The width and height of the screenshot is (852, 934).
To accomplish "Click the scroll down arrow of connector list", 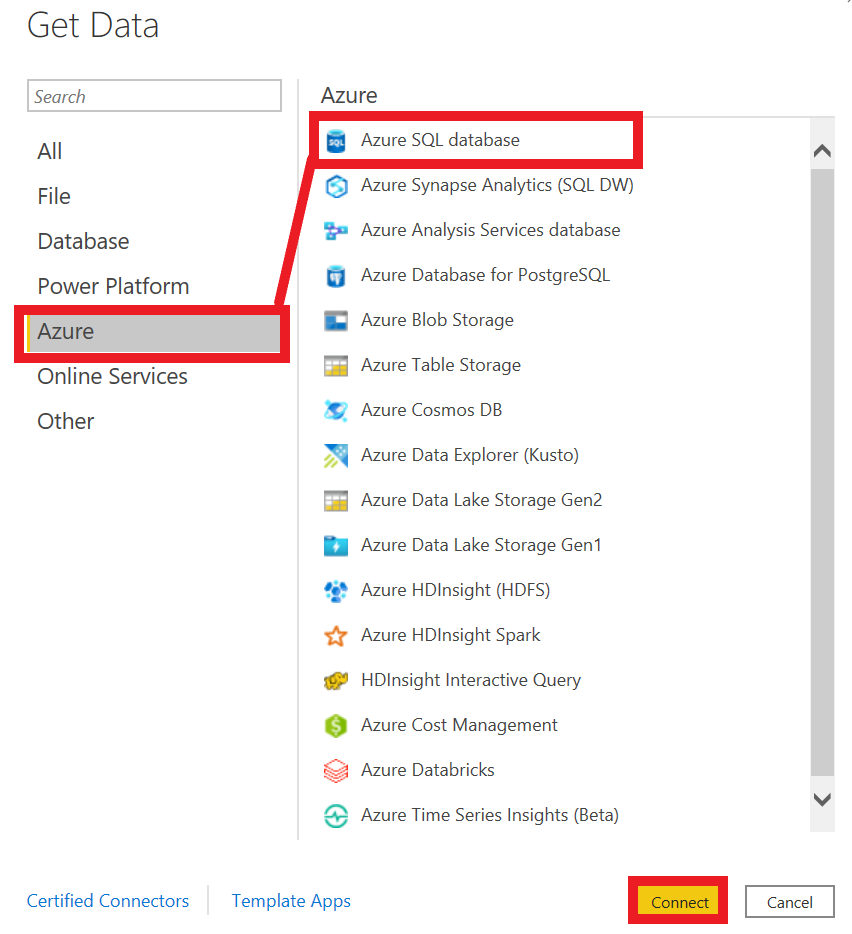I will coord(822,799).
